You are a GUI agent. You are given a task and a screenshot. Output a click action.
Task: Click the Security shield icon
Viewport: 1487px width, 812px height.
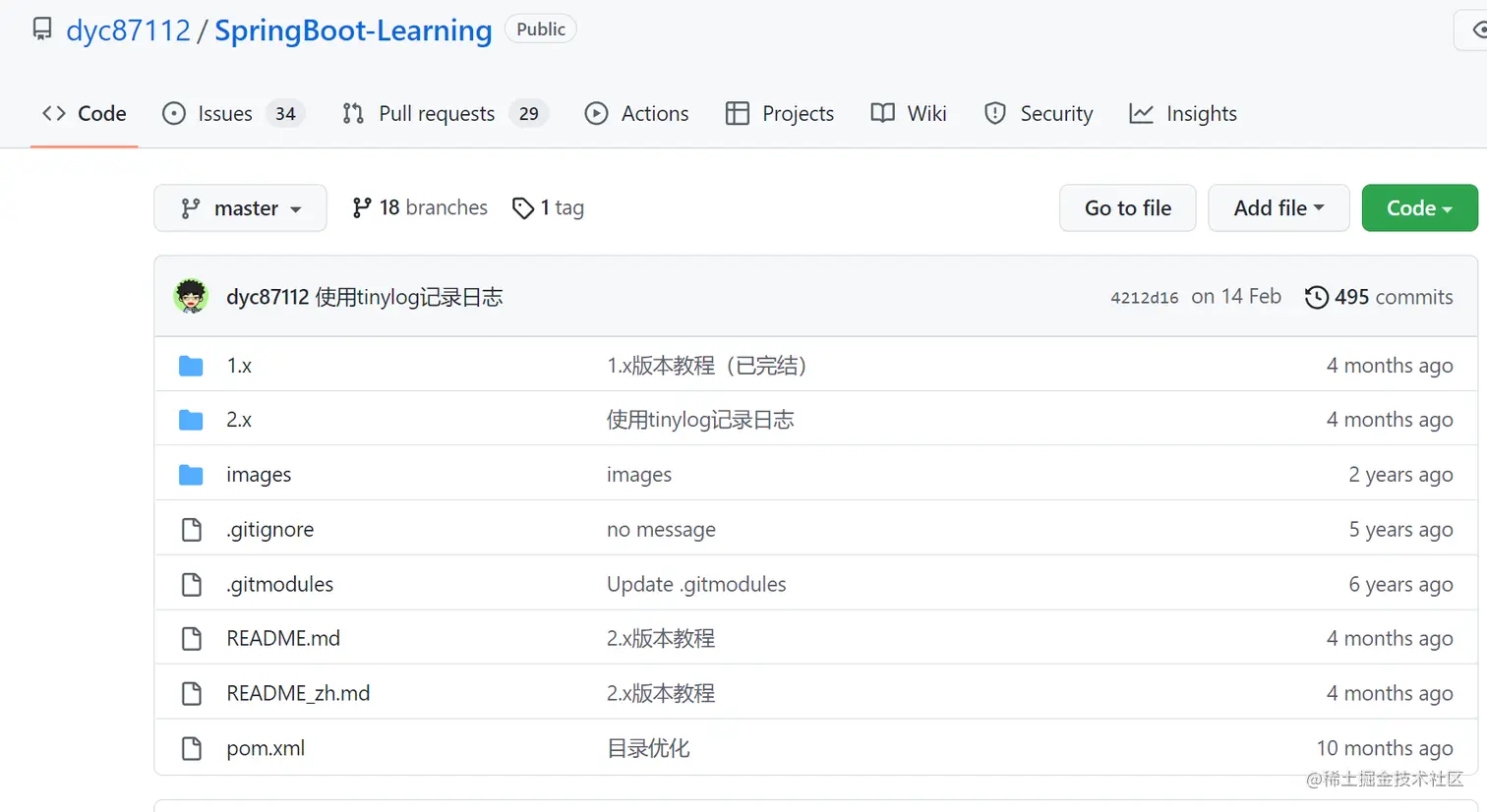point(995,114)
